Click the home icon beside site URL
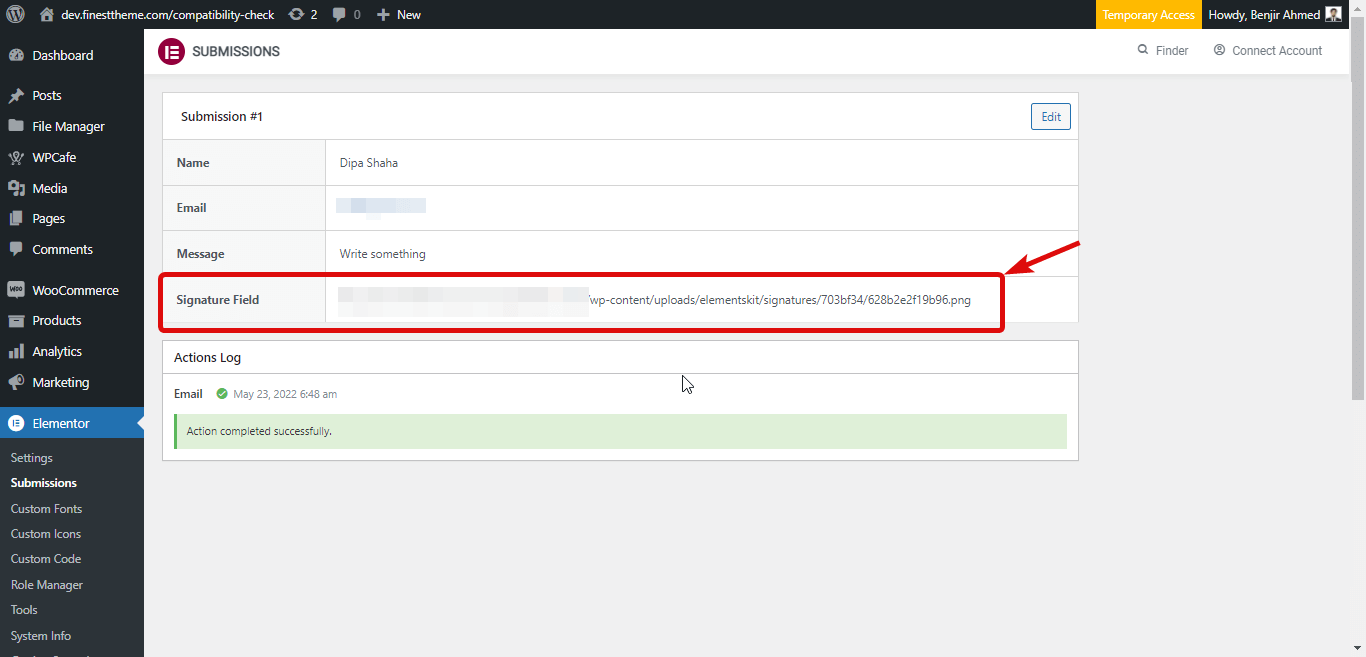 pyautogui.click(x=46, y=14)
